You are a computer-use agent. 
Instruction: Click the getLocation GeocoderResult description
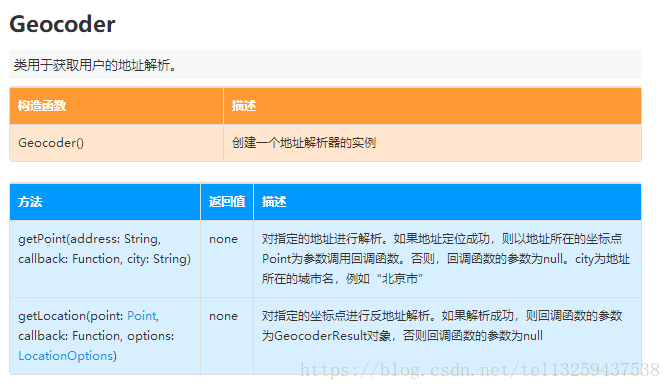click(x=442, y=326)
